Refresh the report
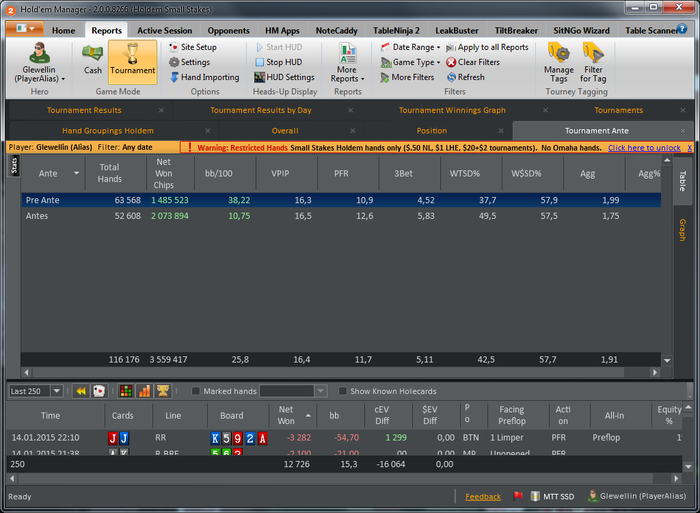The width and height of the screenshot is (700, 513). point(466,77)
